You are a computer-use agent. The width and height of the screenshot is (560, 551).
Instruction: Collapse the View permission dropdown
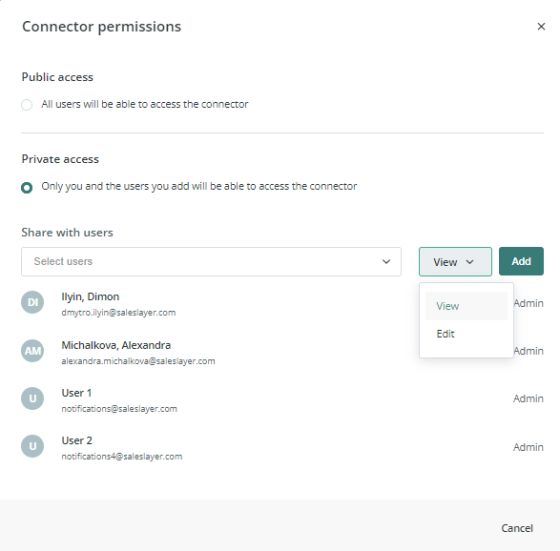455,261
